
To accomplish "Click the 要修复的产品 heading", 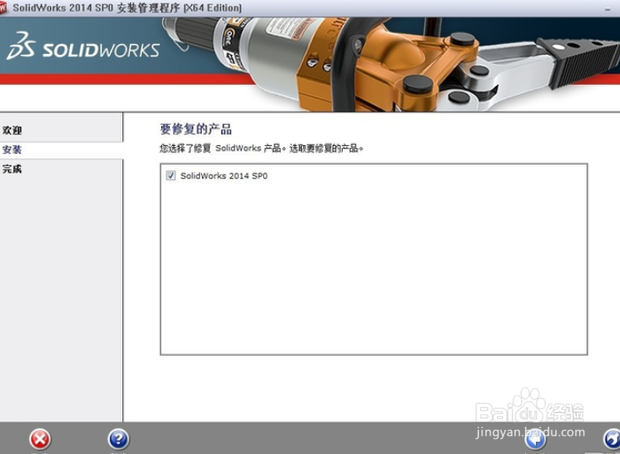I will (196, 129).
